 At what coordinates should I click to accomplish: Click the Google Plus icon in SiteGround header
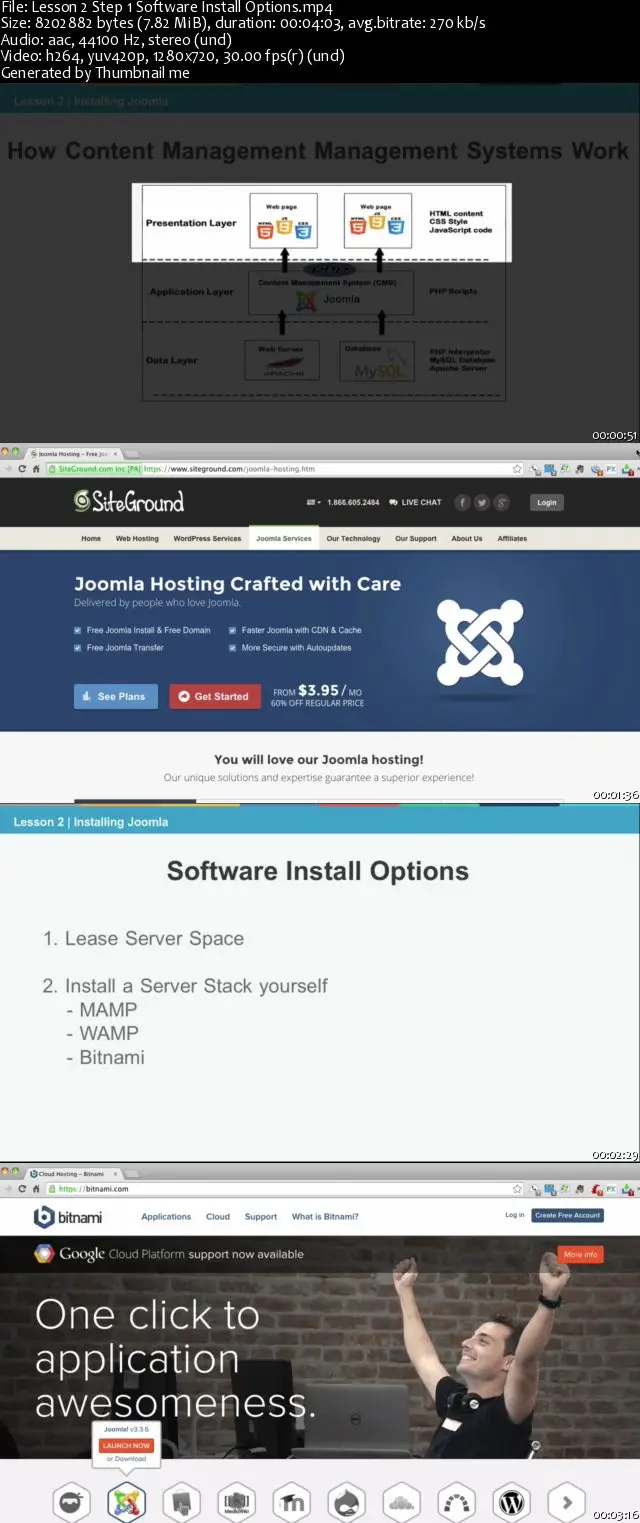click(502, 502)
